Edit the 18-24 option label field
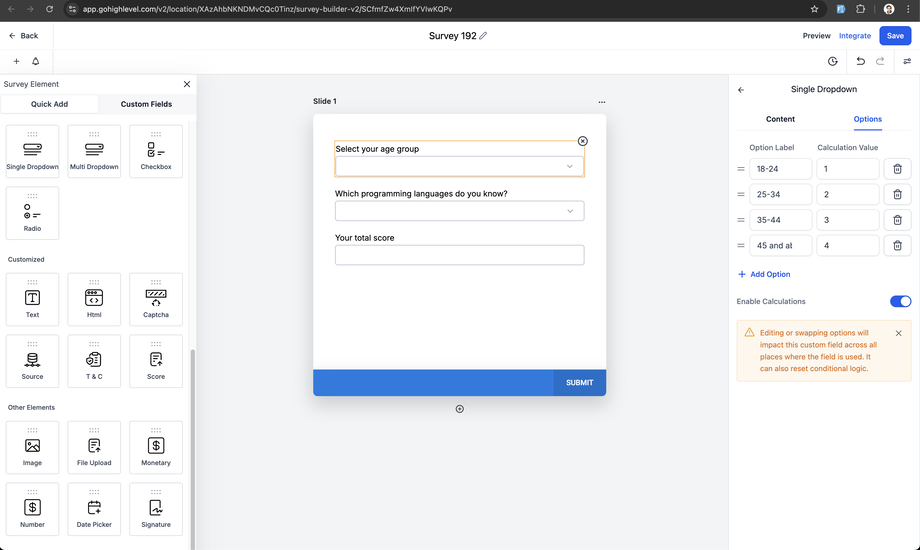 tap(780, 169)
